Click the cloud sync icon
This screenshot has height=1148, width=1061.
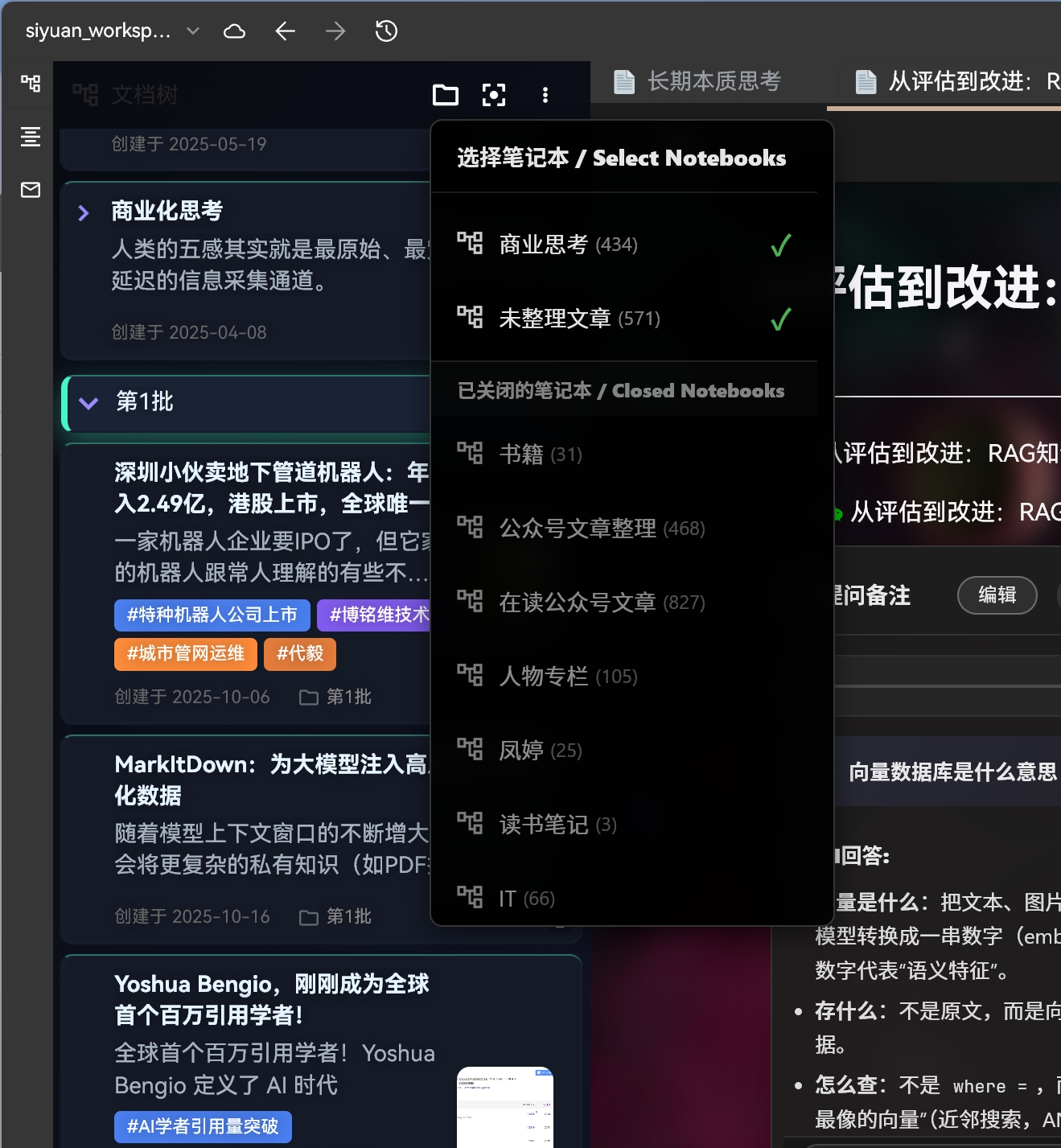[x=234, y=31]
